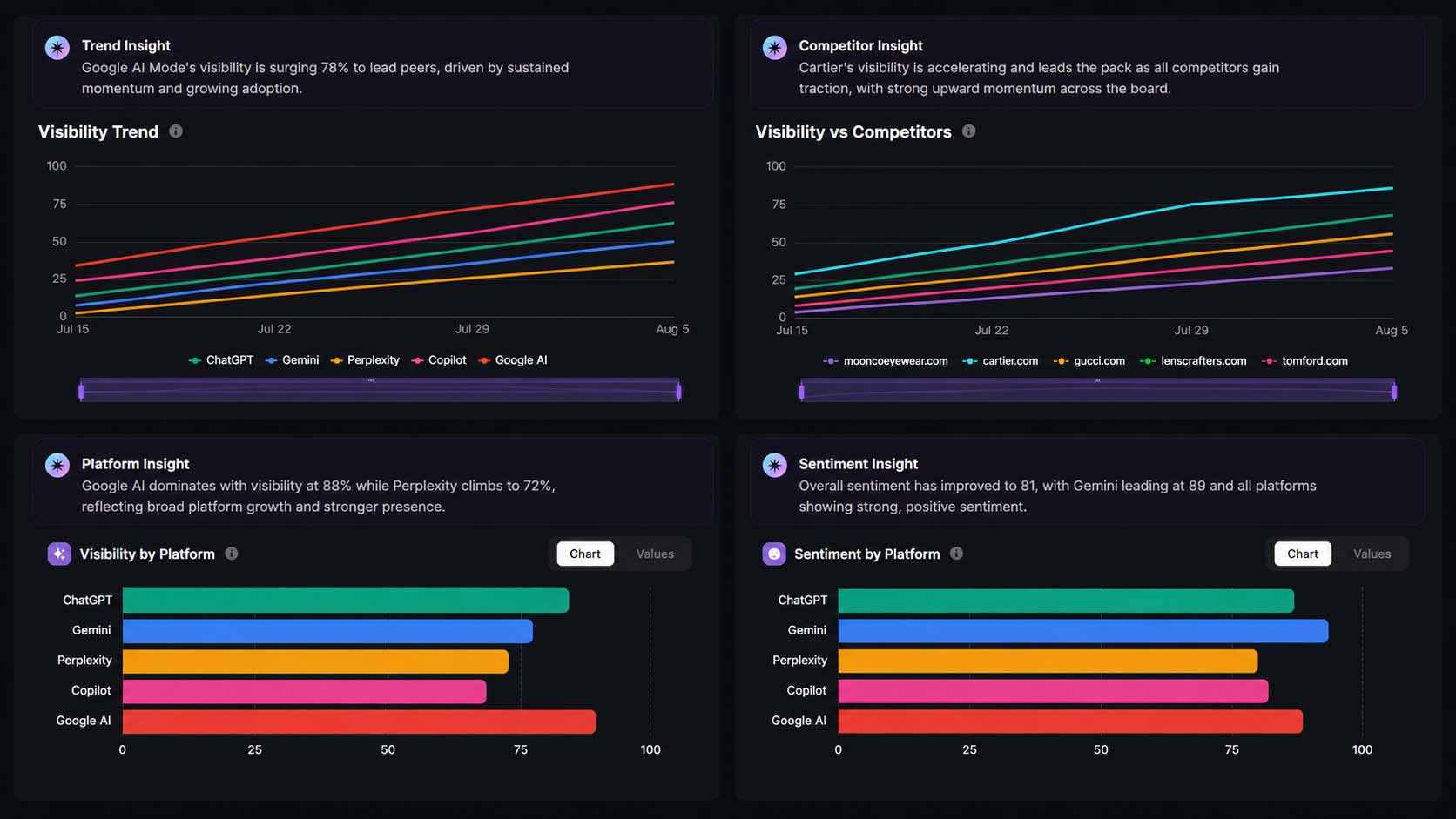1456x819 pixels.
Task: Click the Gemini bar in Visibility by Platform
Action: click(x=327, y=631)
